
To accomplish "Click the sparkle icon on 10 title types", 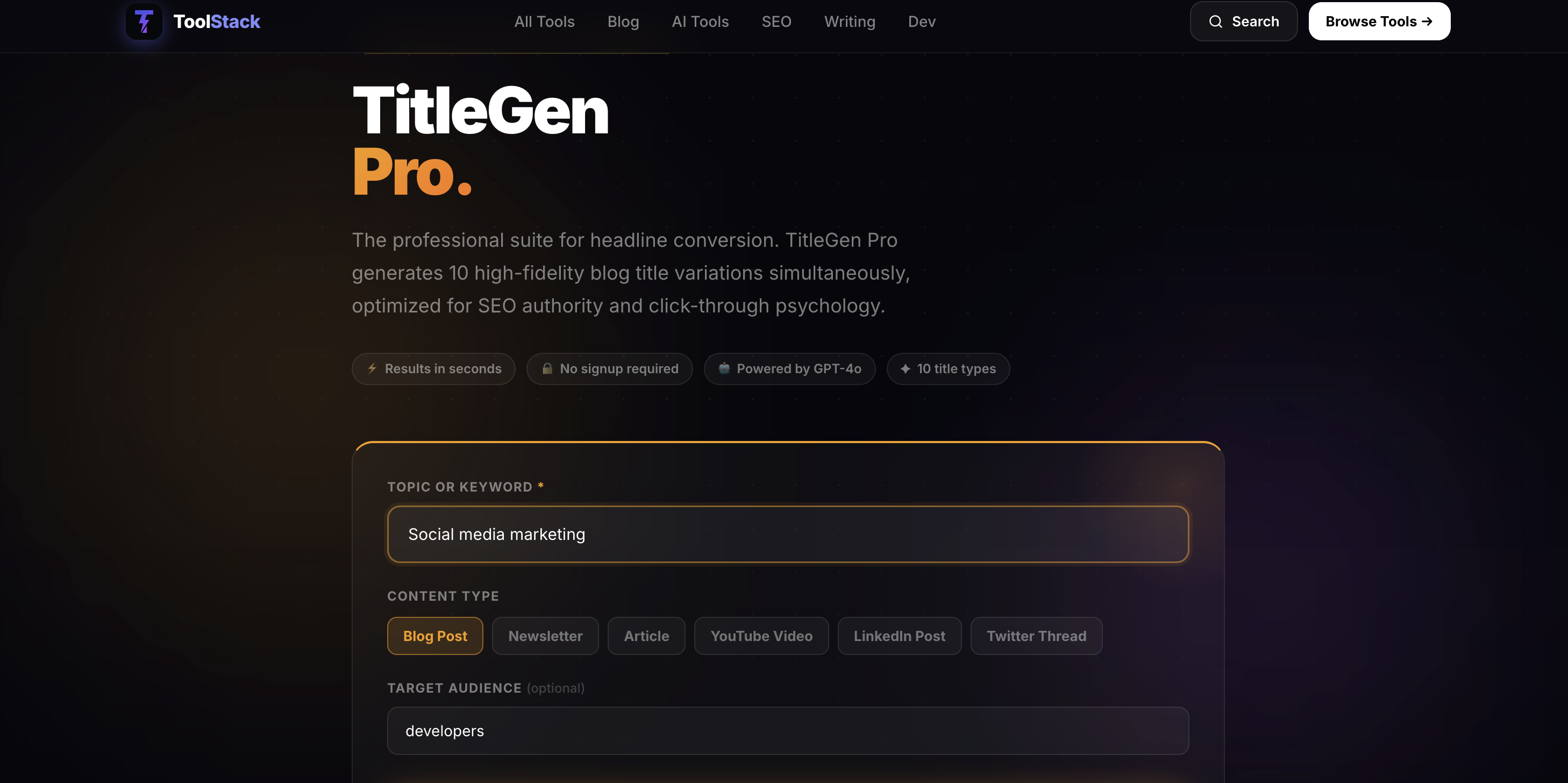I will (905, 368).
